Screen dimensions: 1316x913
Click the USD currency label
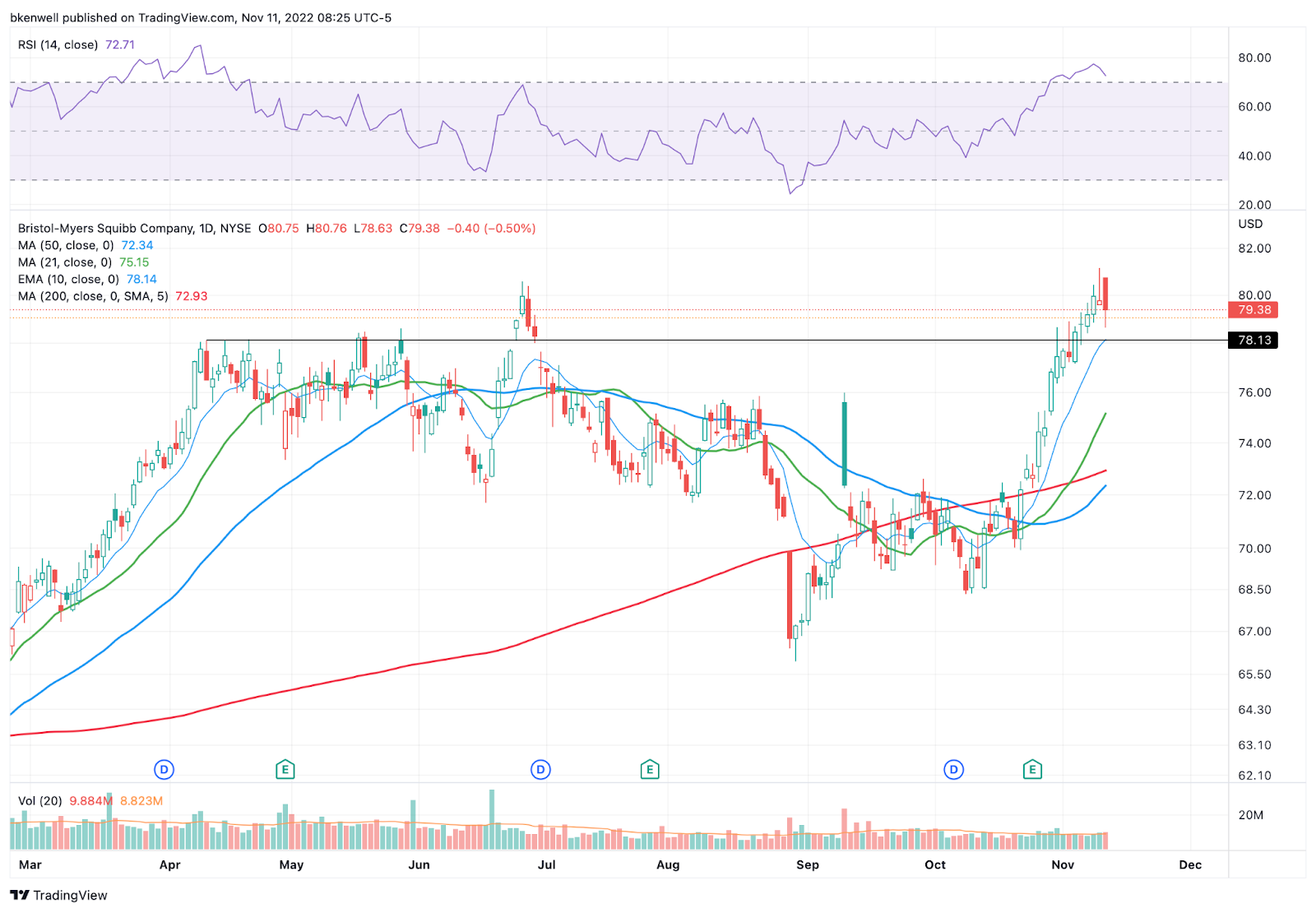point(1250,224)
